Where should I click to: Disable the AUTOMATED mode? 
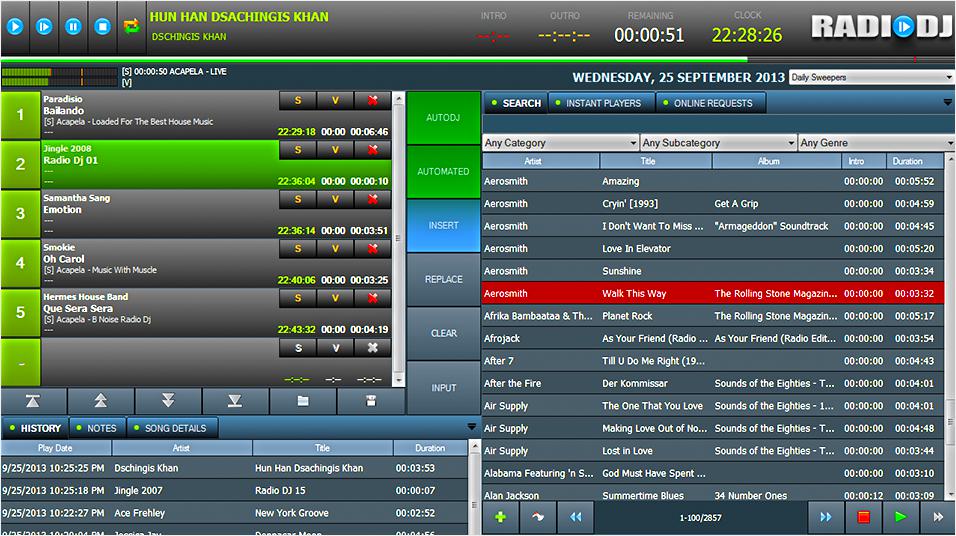click(443, 172)
